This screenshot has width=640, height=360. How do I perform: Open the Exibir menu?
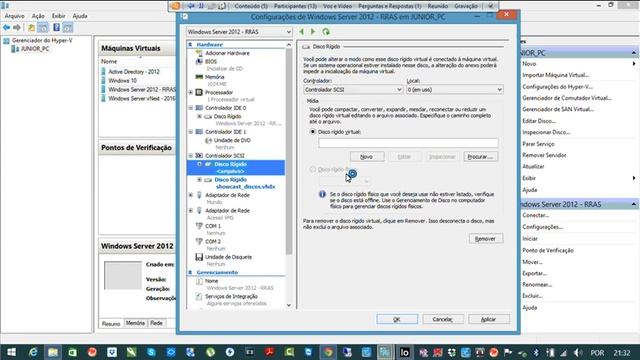pos(58,16)
